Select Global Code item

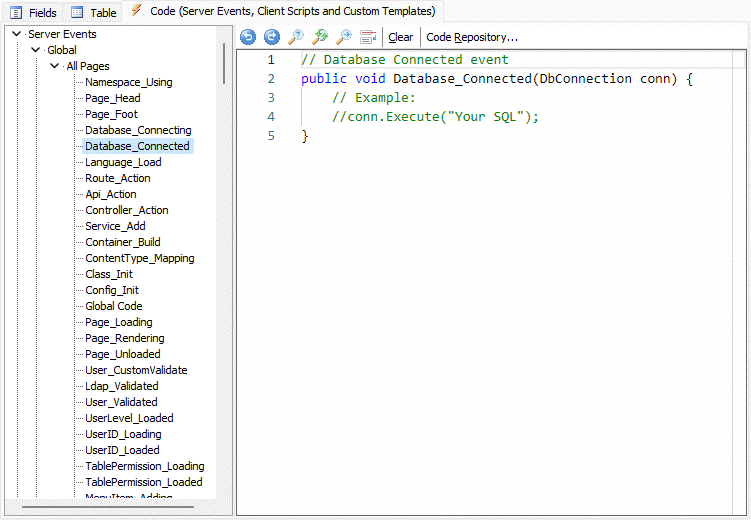coord(114,306)
